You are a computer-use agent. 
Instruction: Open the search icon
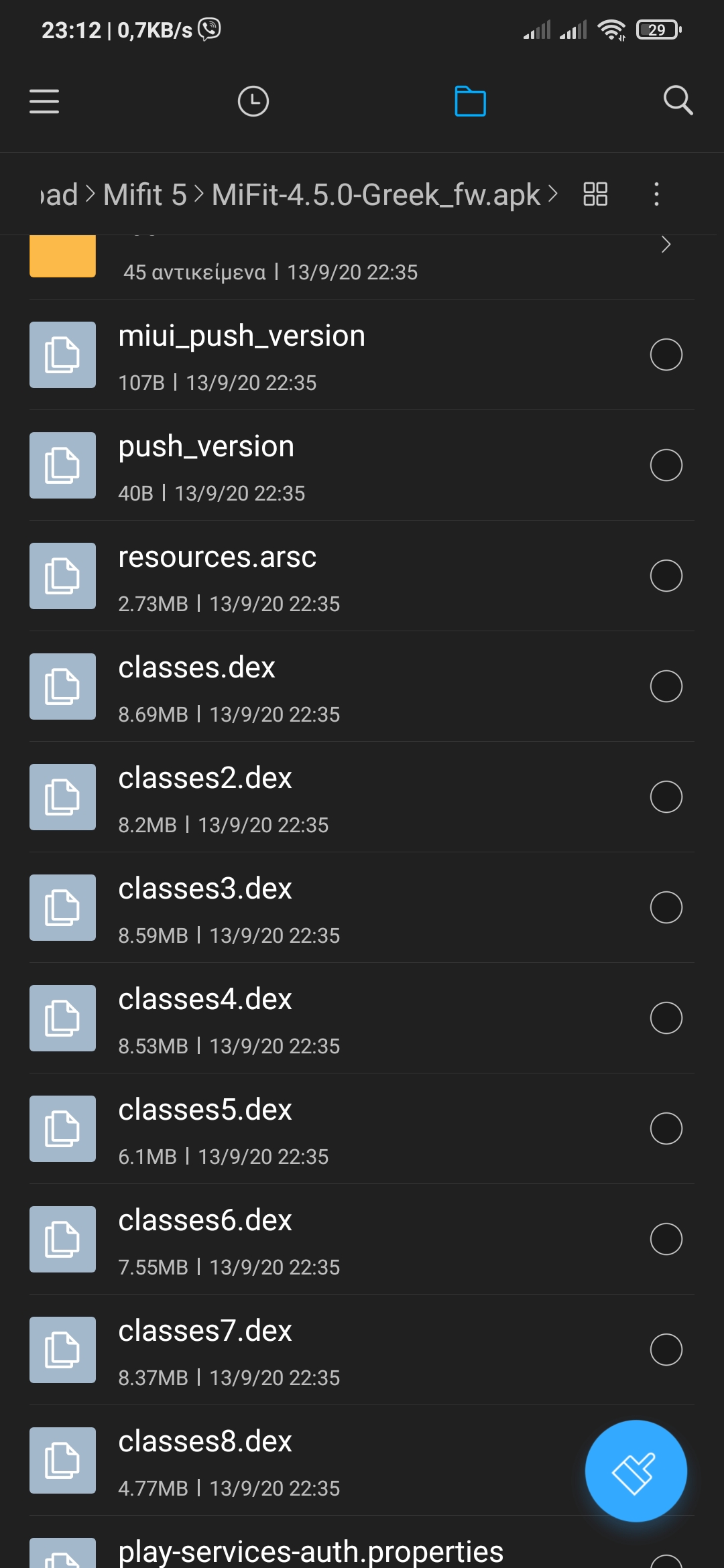[x=678, y=101]
